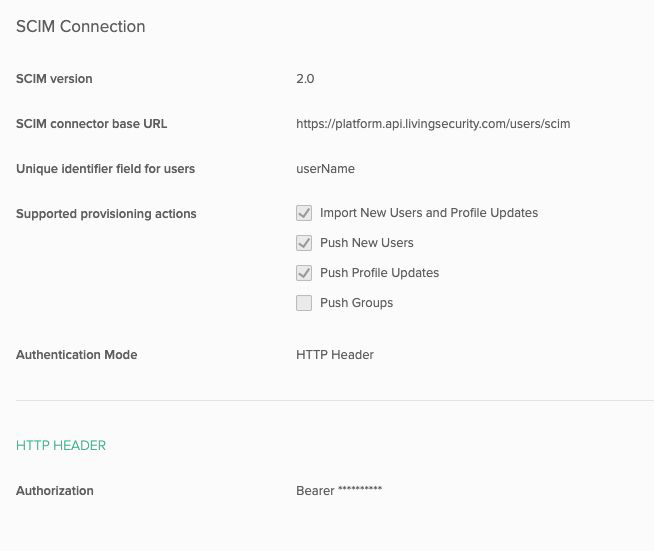Click the Authentication Mode label

76,355
